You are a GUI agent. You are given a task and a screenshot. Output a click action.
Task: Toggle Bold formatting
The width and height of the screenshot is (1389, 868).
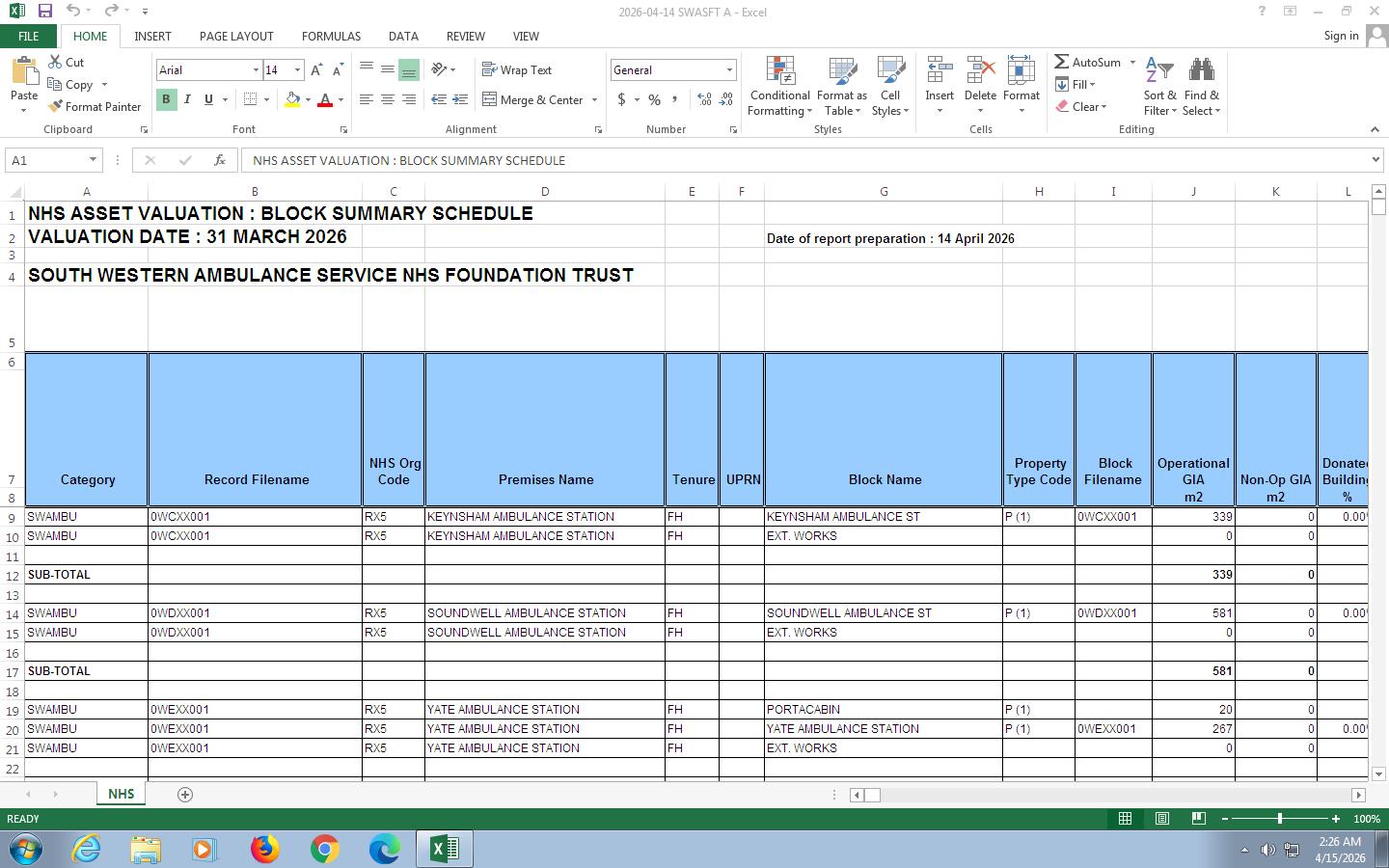(x=166, y=99)
